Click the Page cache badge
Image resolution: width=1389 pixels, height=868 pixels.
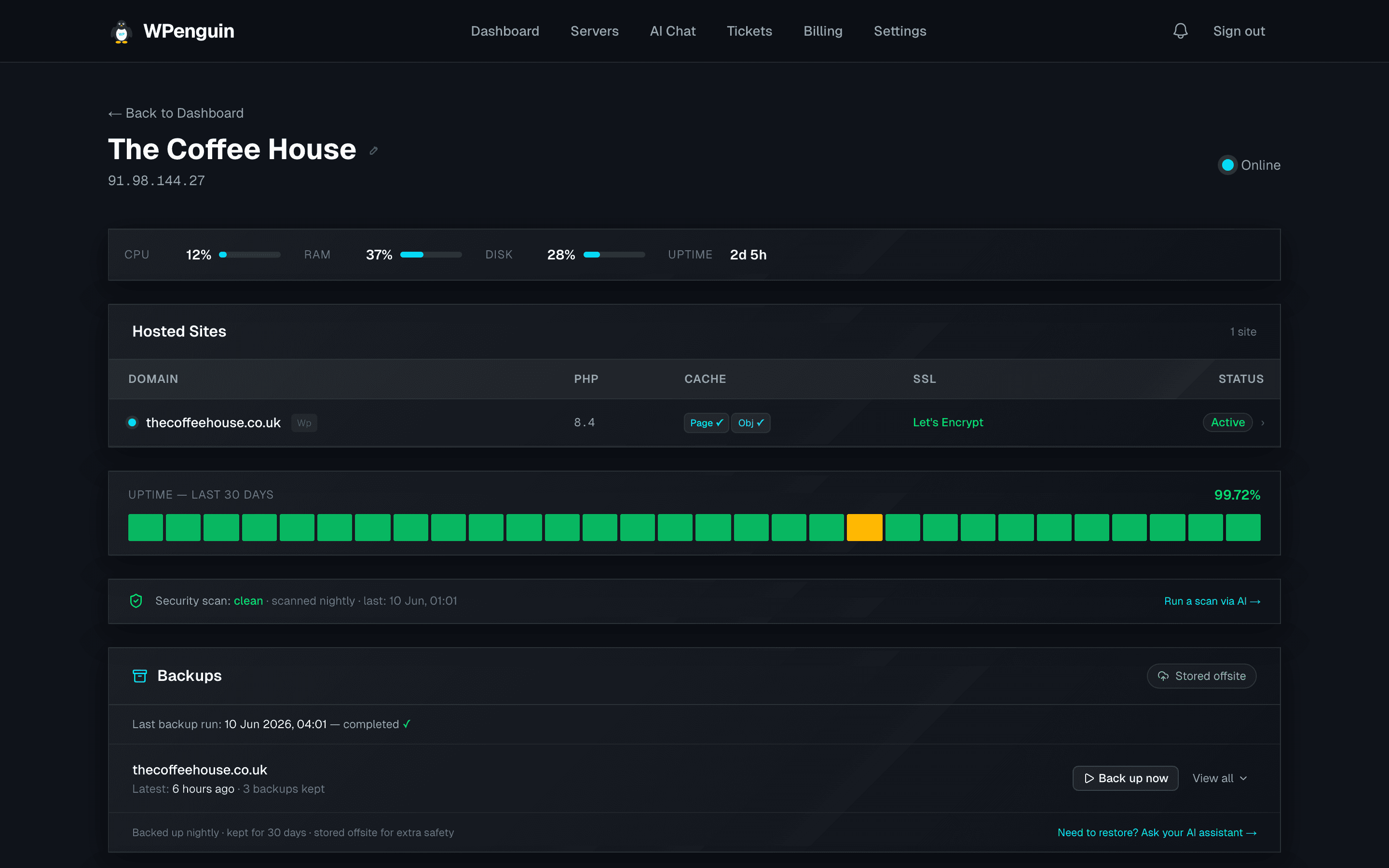pyautogui.click(x=706, y=422)
